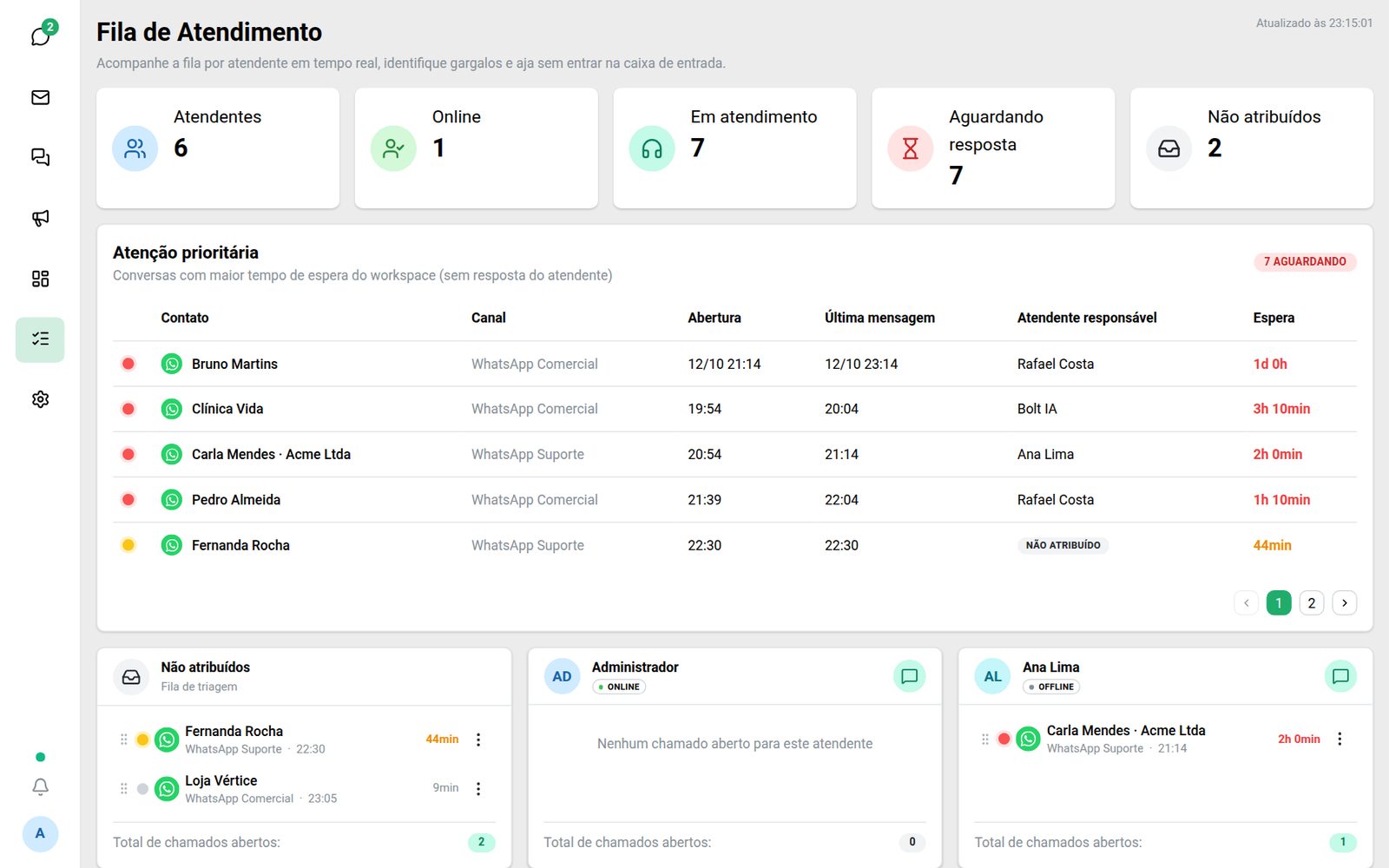This screenshot has width=1389, height=868.
Task: Click Online user-check icon
Action: tap(393, 148)
